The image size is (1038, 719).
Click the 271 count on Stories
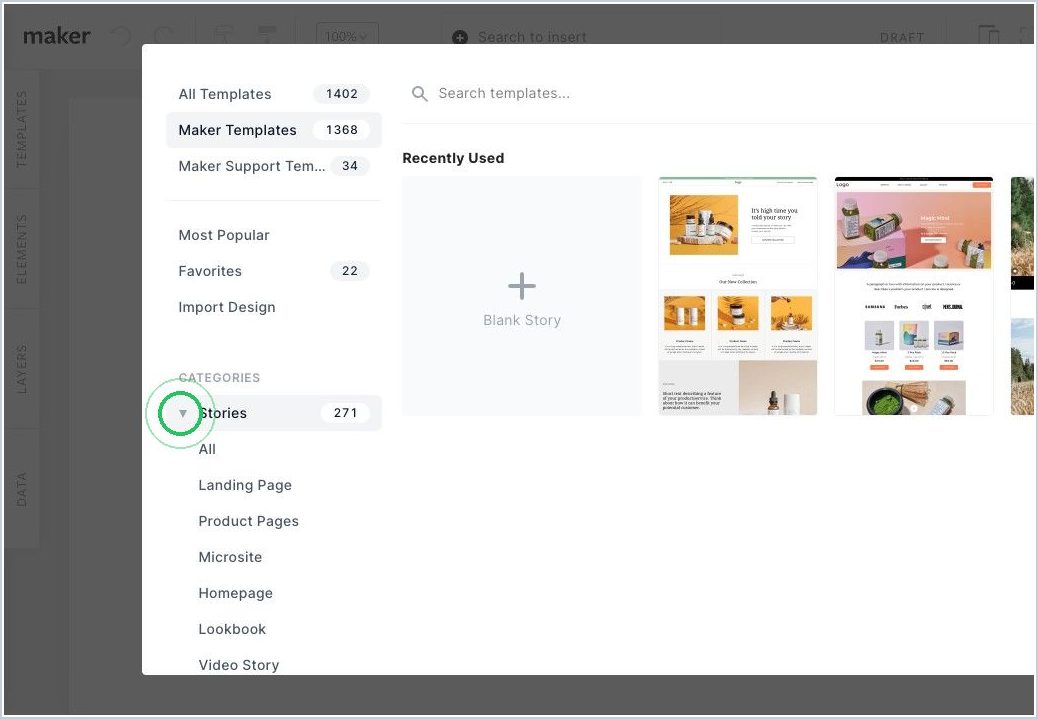tap(345, 413)
